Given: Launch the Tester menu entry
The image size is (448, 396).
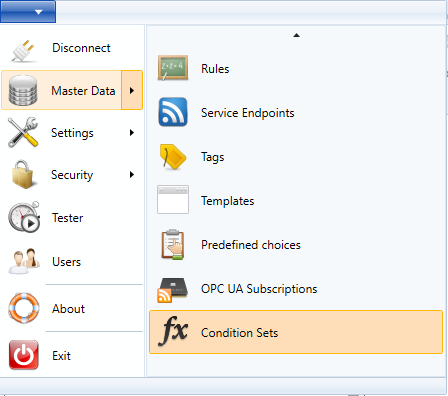Looking at the screenshot, I should [72, 217].
